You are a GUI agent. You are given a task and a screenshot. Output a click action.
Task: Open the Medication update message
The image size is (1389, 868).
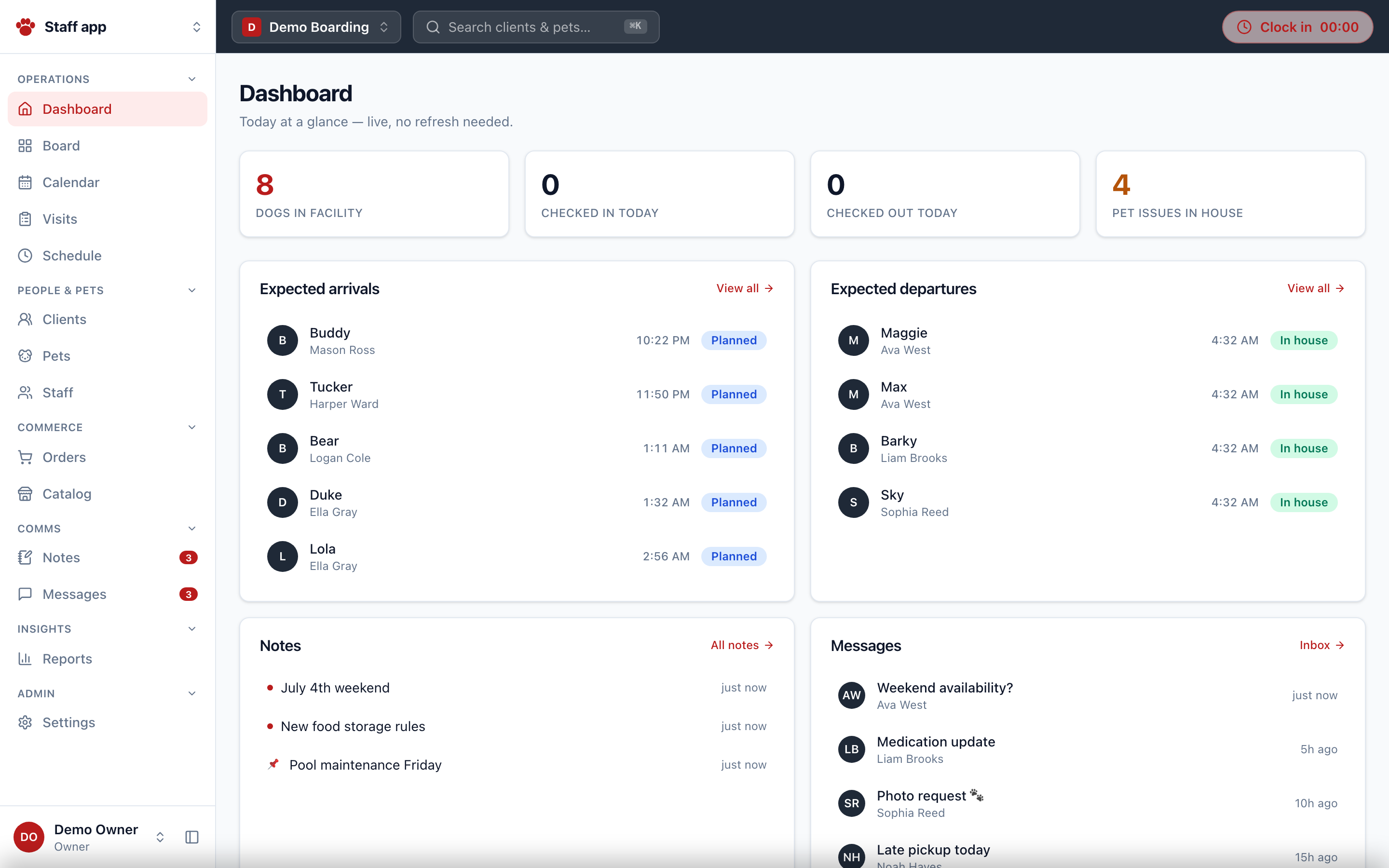click(x=1088, y=750)
